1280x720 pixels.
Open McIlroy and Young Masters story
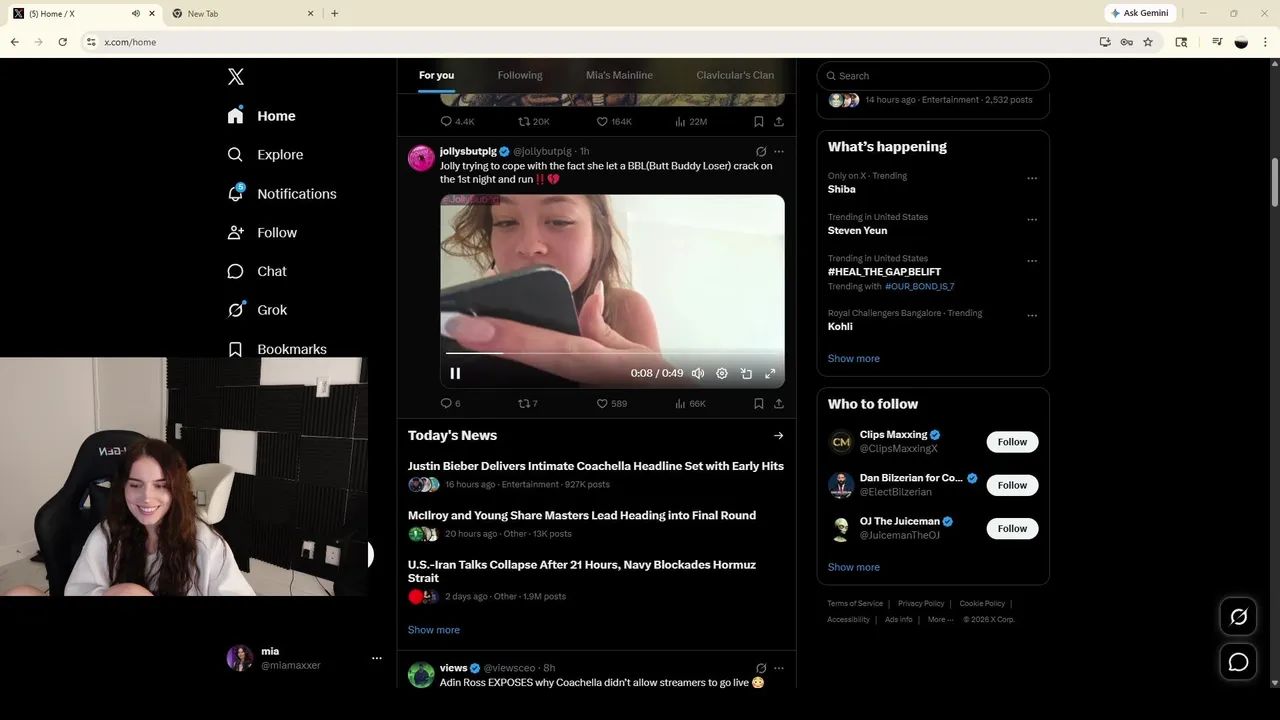click(x=582, y=516)
